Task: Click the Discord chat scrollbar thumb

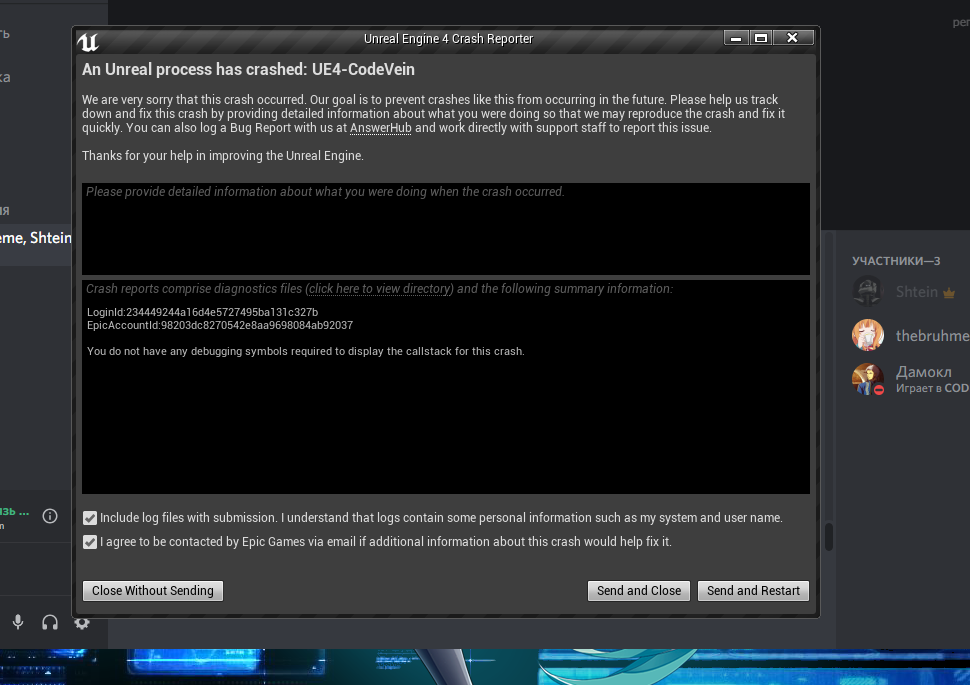Action: click(829, 537)
